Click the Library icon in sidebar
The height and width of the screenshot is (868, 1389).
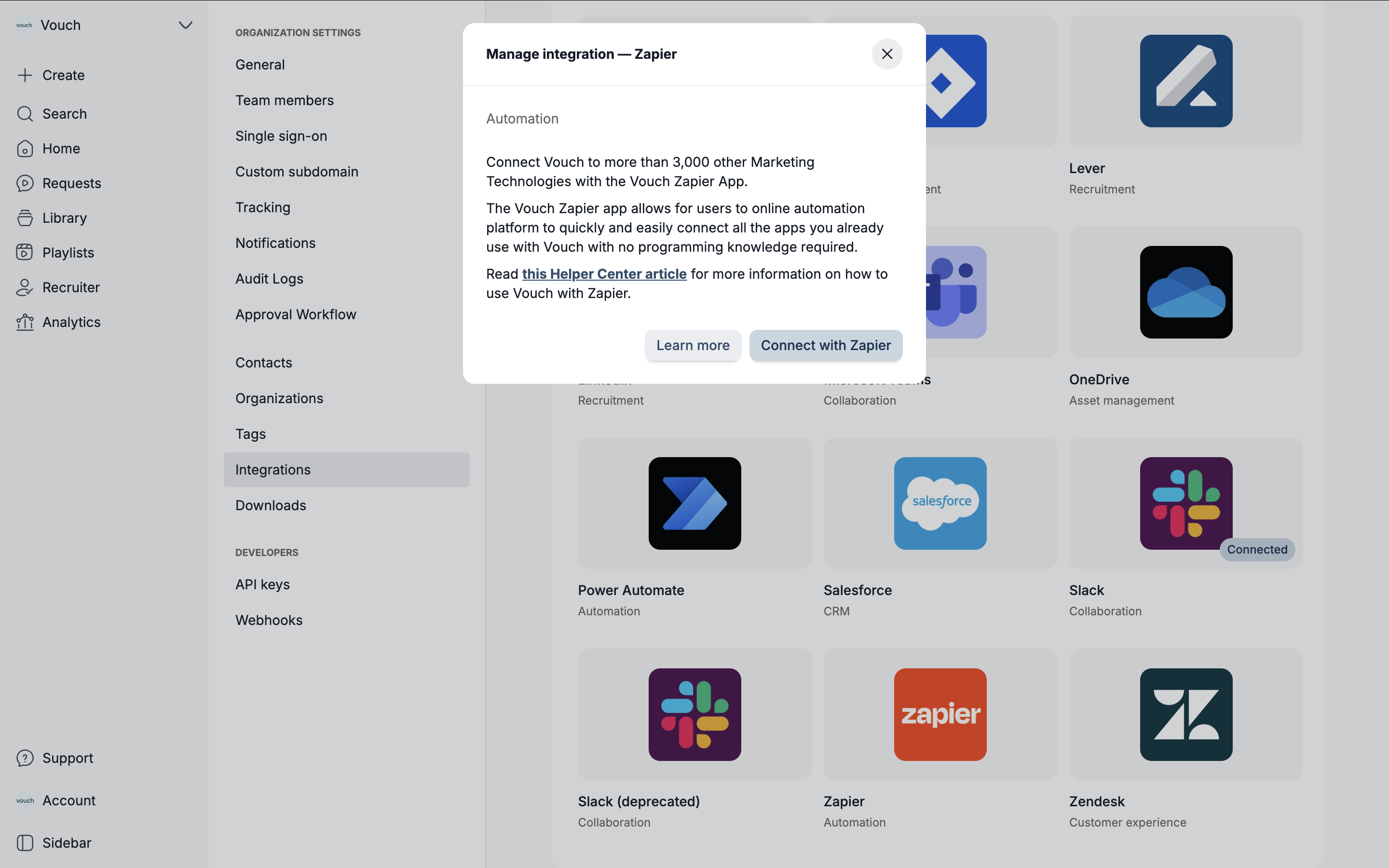25,218
